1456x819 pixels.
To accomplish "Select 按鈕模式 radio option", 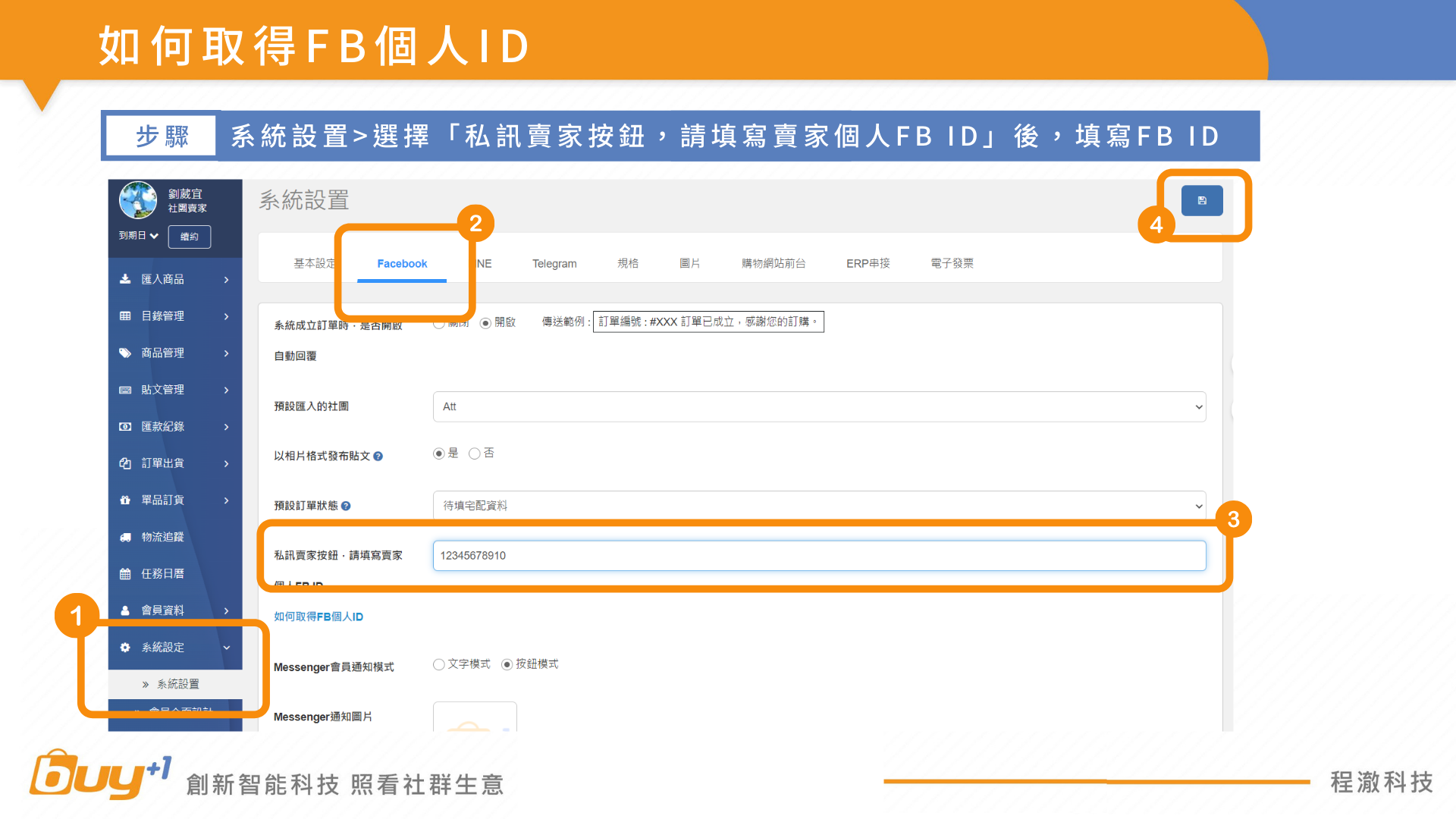I will [x=507, y=664].
